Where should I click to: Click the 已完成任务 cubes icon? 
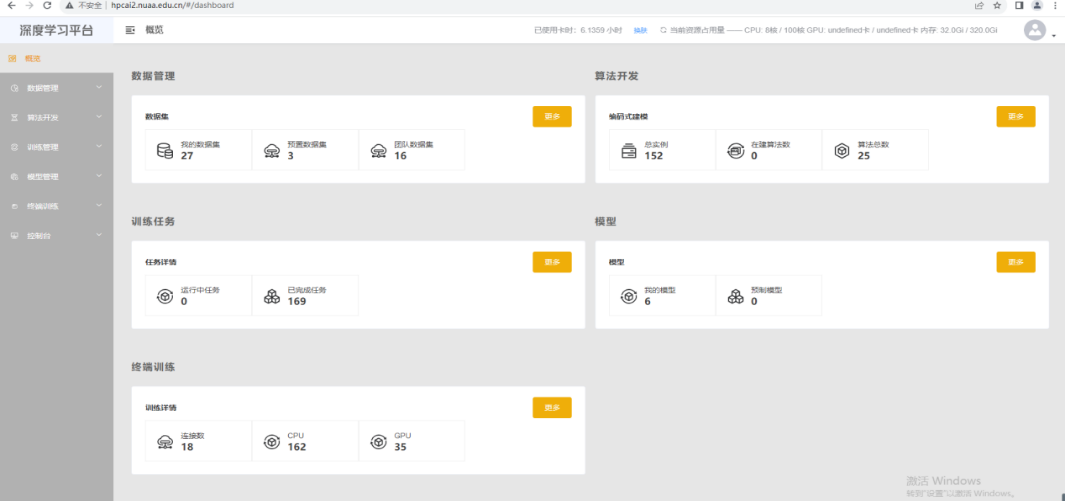271,296
